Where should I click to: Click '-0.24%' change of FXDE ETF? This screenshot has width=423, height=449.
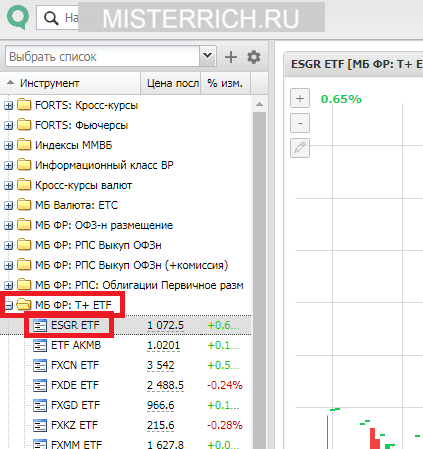[x=225, y=385]
